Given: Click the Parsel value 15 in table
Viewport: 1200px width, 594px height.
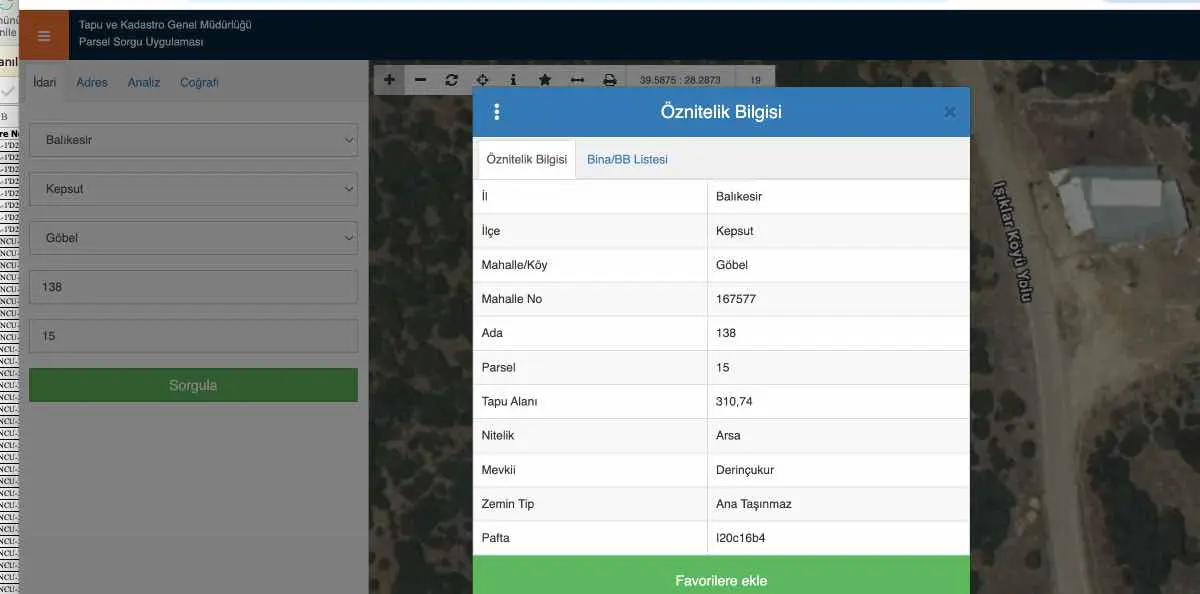Looking at the screenshot, I should tap(723, 367).
